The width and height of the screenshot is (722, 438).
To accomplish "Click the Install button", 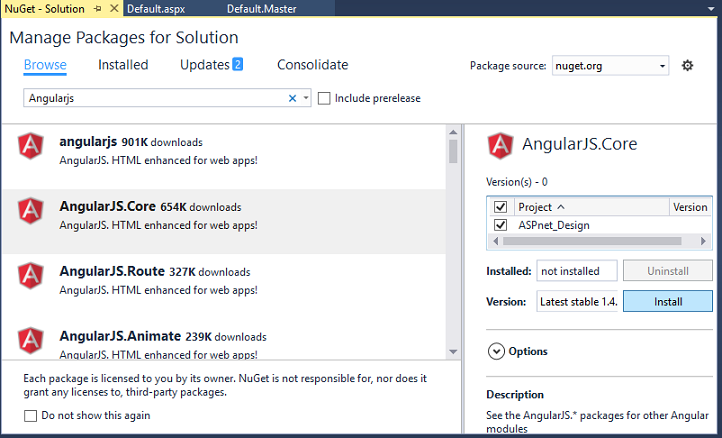I will tap(668, 301).
